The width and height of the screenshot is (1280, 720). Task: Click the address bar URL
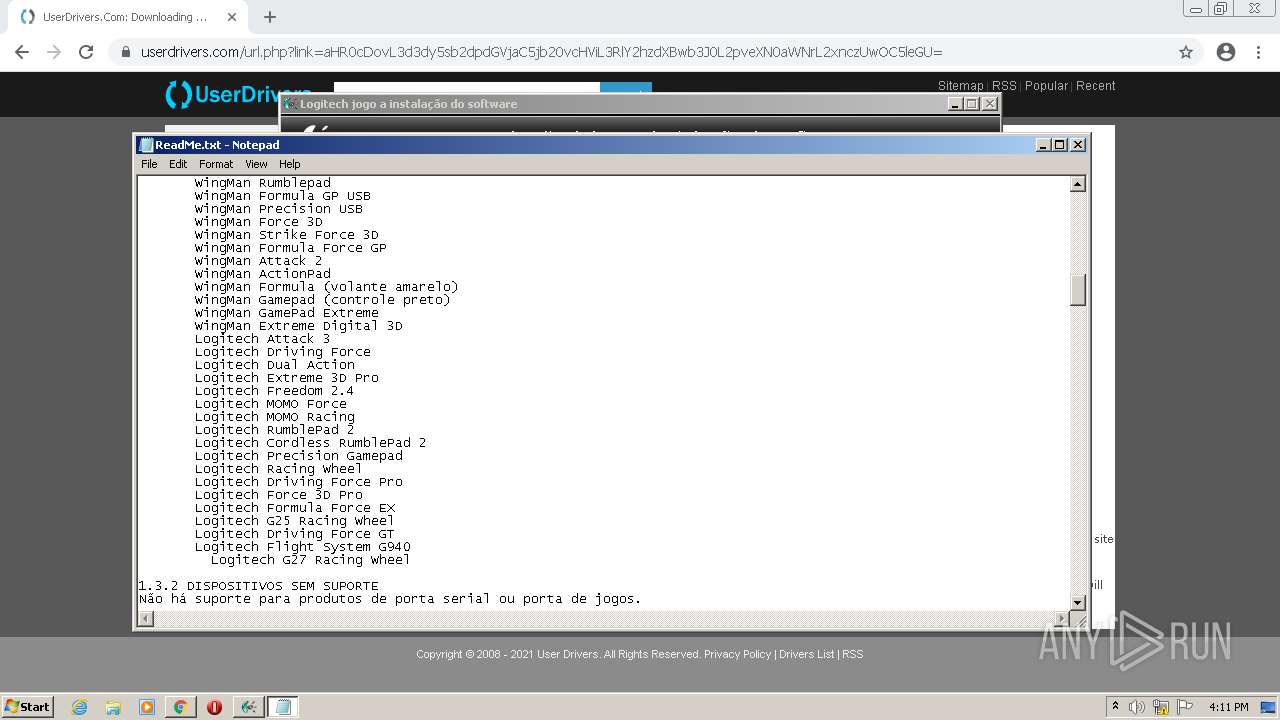pos(541,52)
